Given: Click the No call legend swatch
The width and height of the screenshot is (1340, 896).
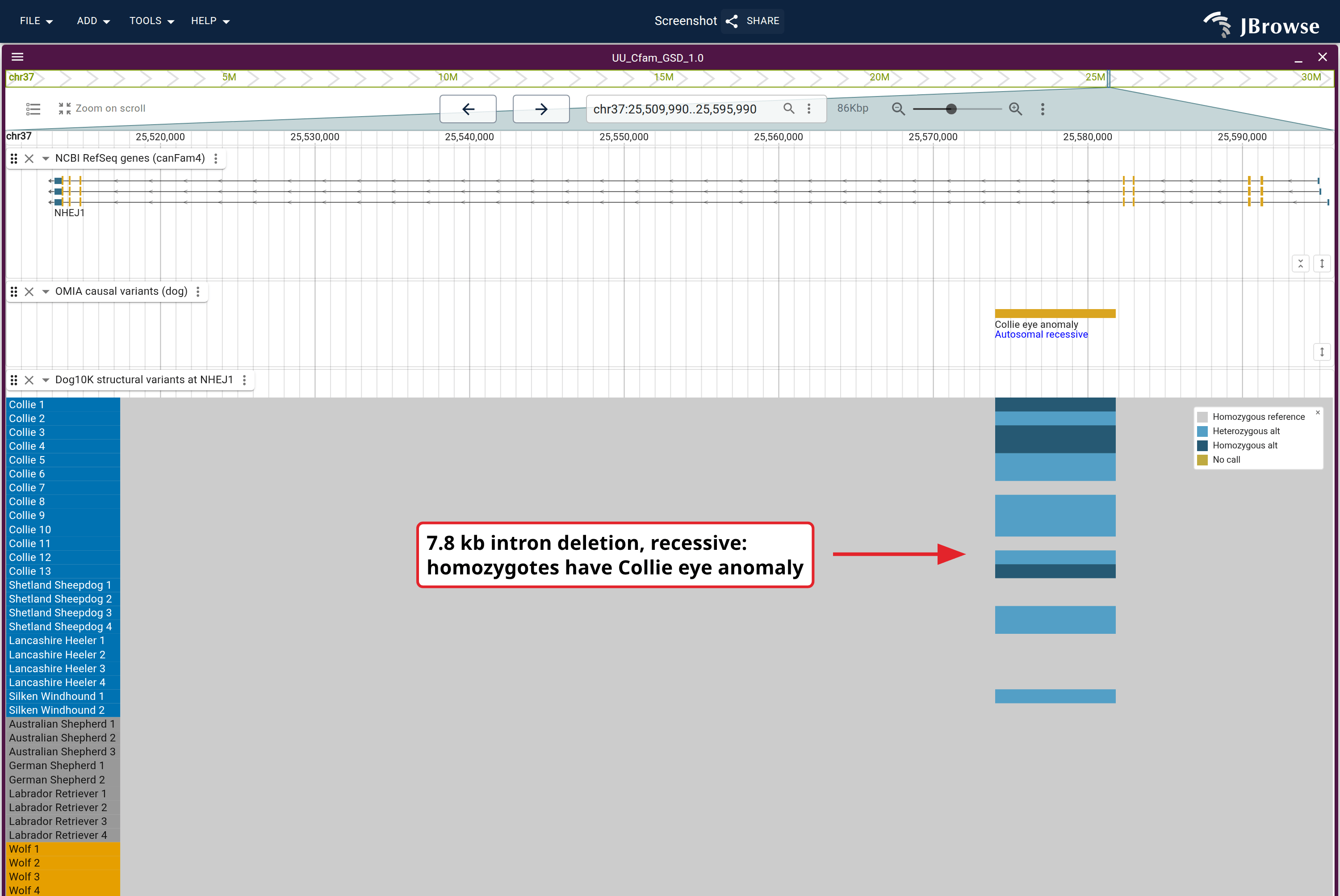Looking at the screenshot, I should click(1202, 460).
